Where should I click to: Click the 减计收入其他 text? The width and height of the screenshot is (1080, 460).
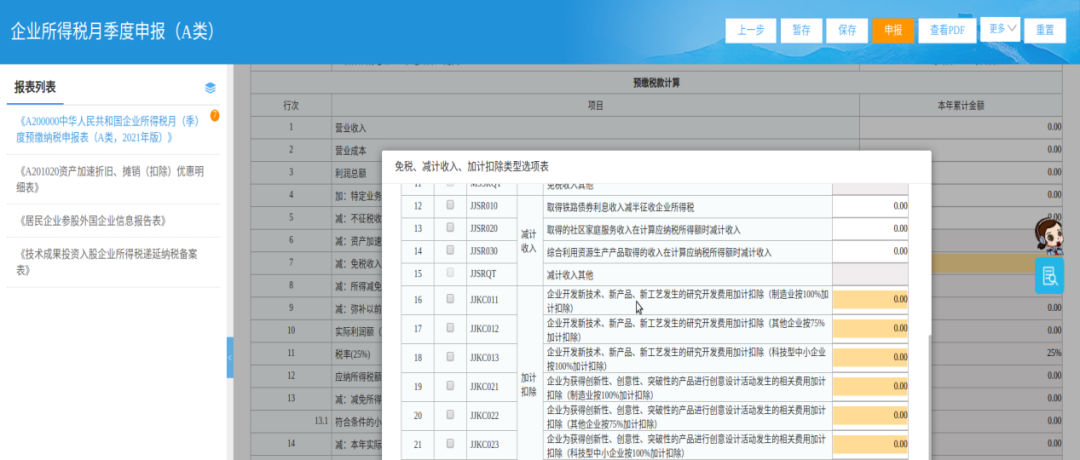point(572,275)
